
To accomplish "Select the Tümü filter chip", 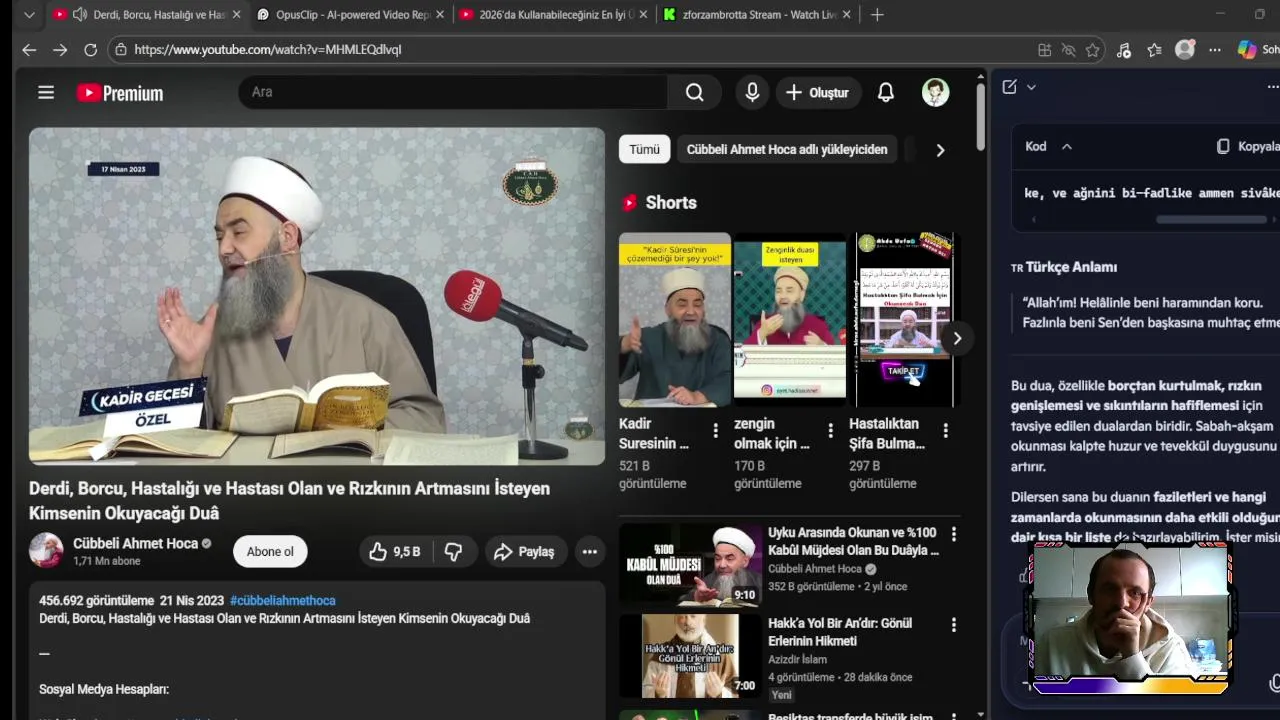I will click(x=644, y=149).
